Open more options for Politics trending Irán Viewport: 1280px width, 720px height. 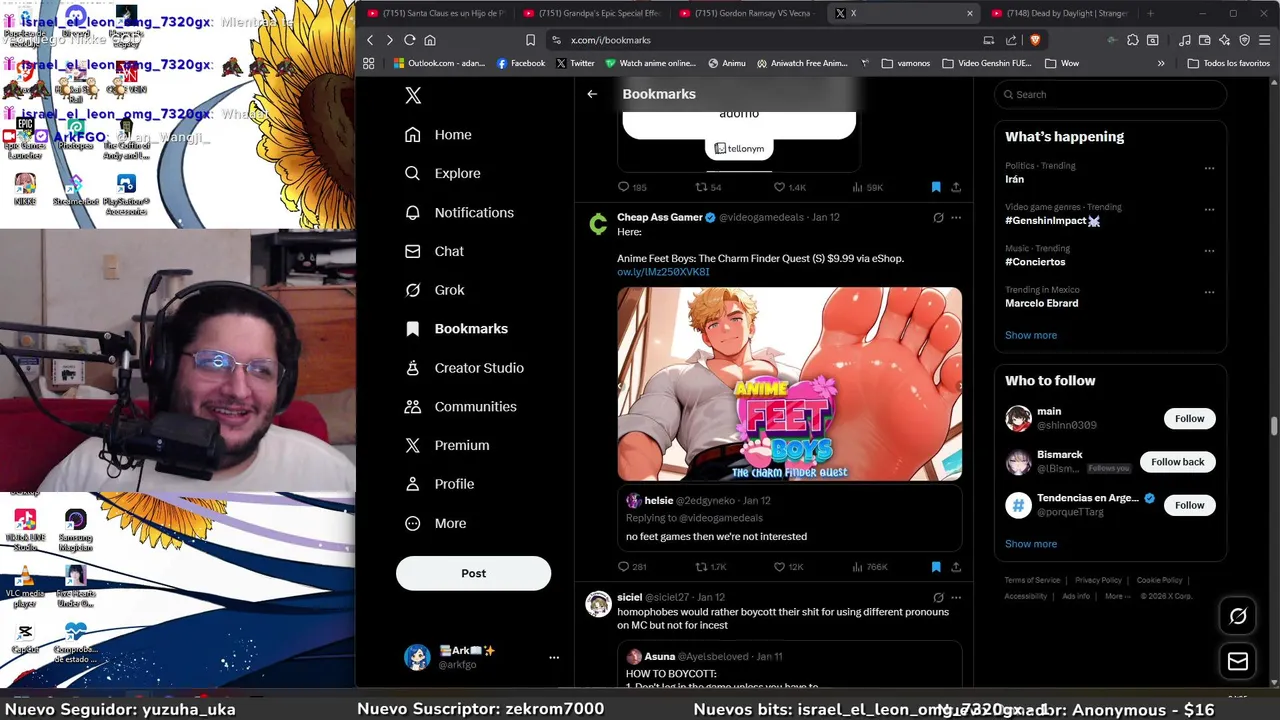[x=1209, y=168]
